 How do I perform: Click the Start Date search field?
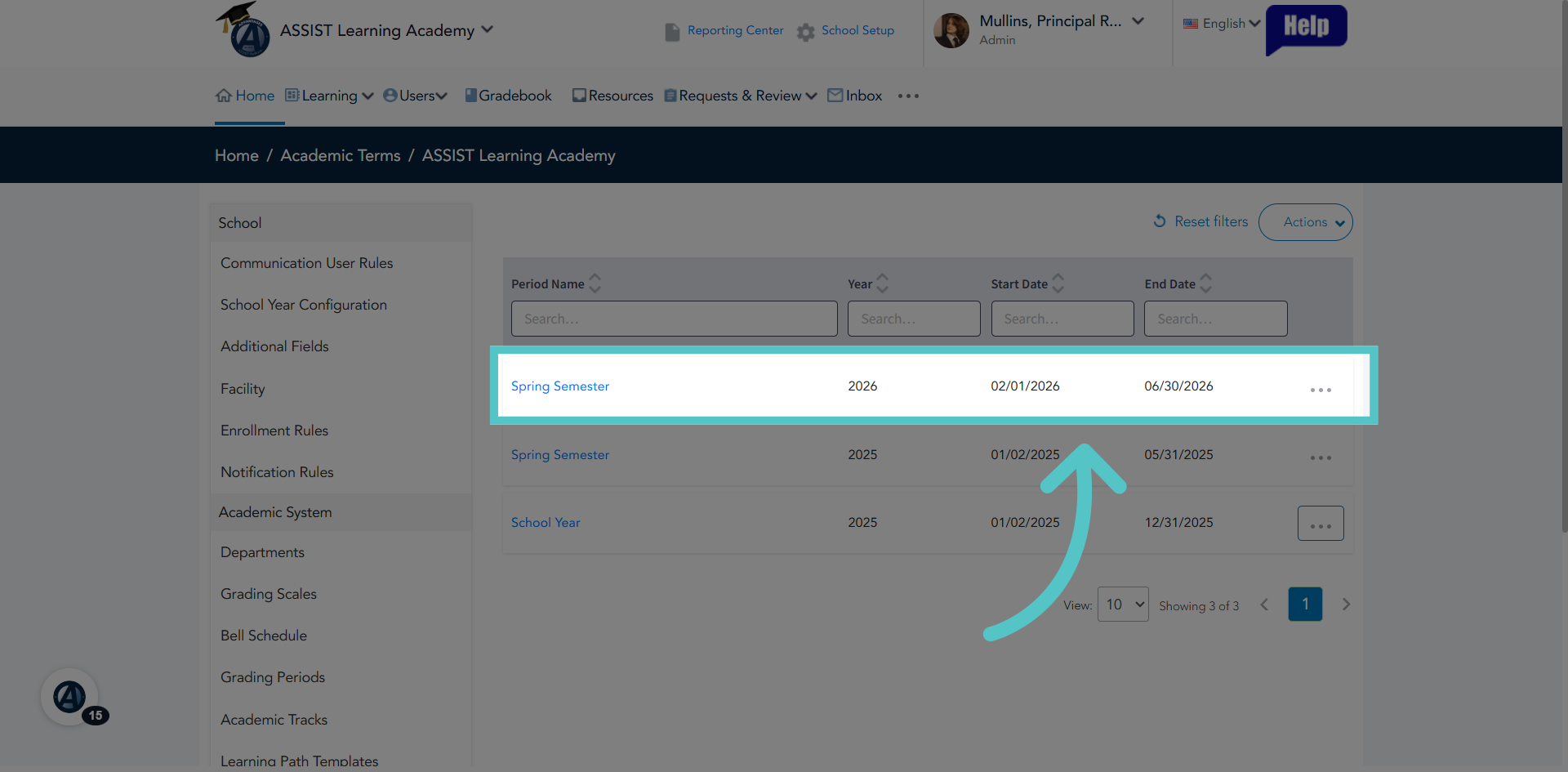coord(1062,319)
